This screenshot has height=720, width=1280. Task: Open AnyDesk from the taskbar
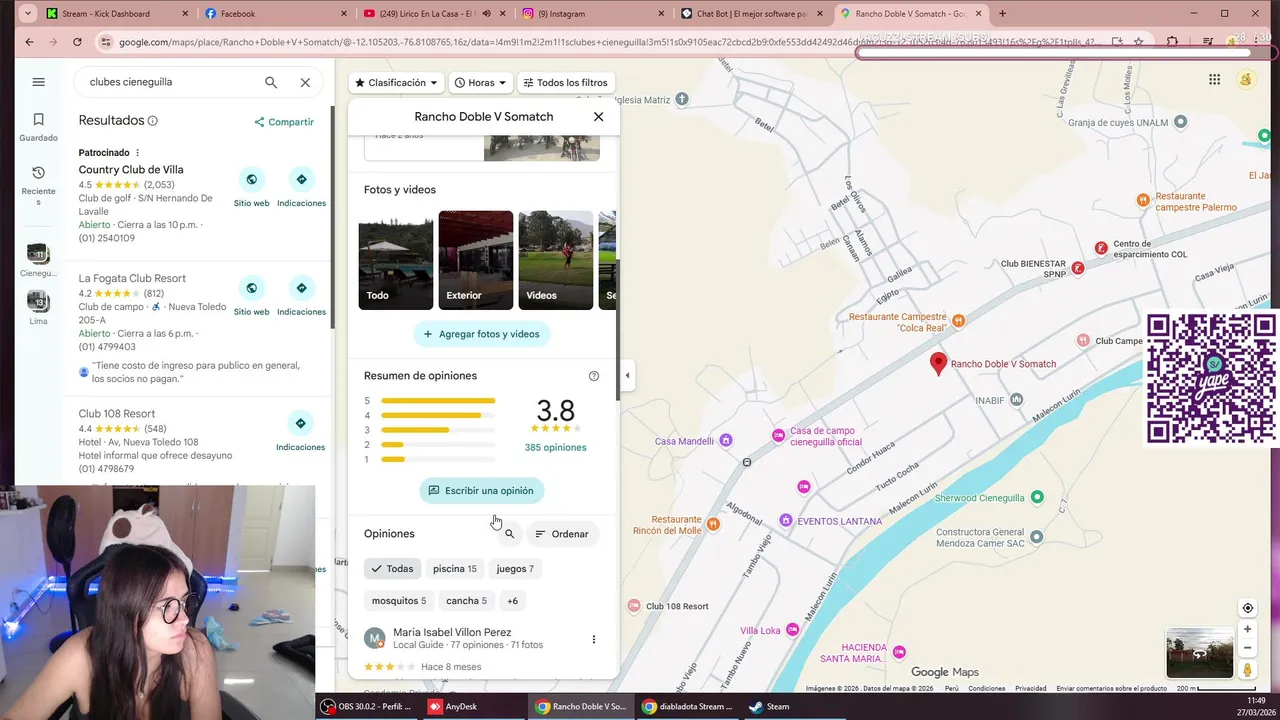click(x=453, y=706)
